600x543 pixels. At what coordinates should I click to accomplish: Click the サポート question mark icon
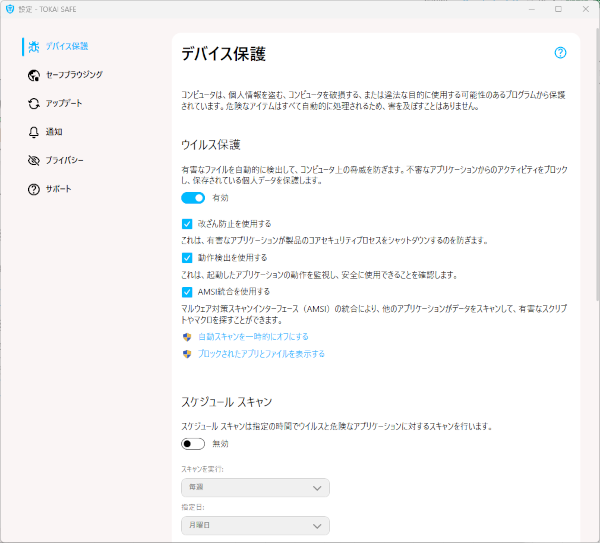(34, 189)
